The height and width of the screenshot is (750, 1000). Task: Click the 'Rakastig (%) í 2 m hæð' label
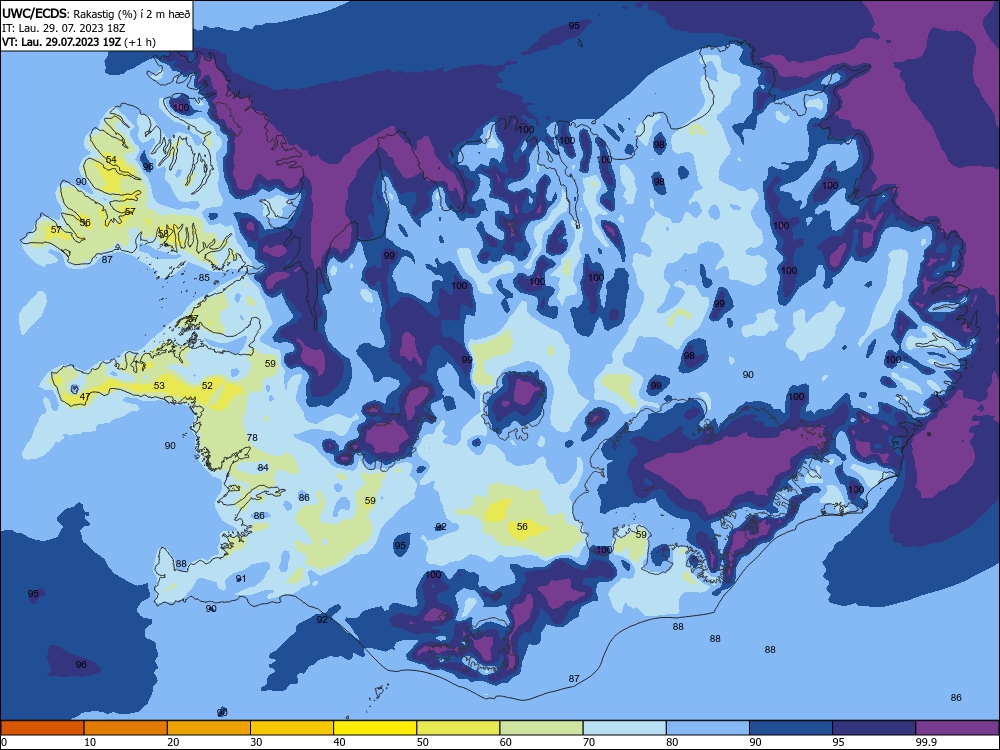click(x=131, y=14)
